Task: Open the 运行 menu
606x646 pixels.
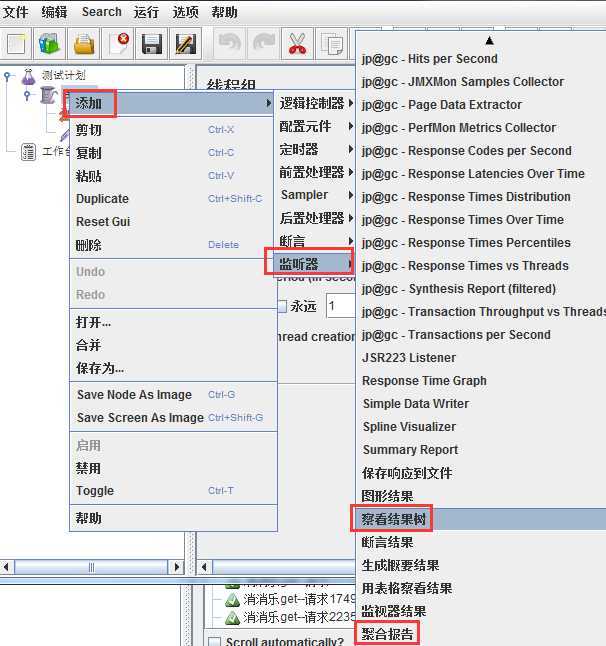Action: click(146, 12)
